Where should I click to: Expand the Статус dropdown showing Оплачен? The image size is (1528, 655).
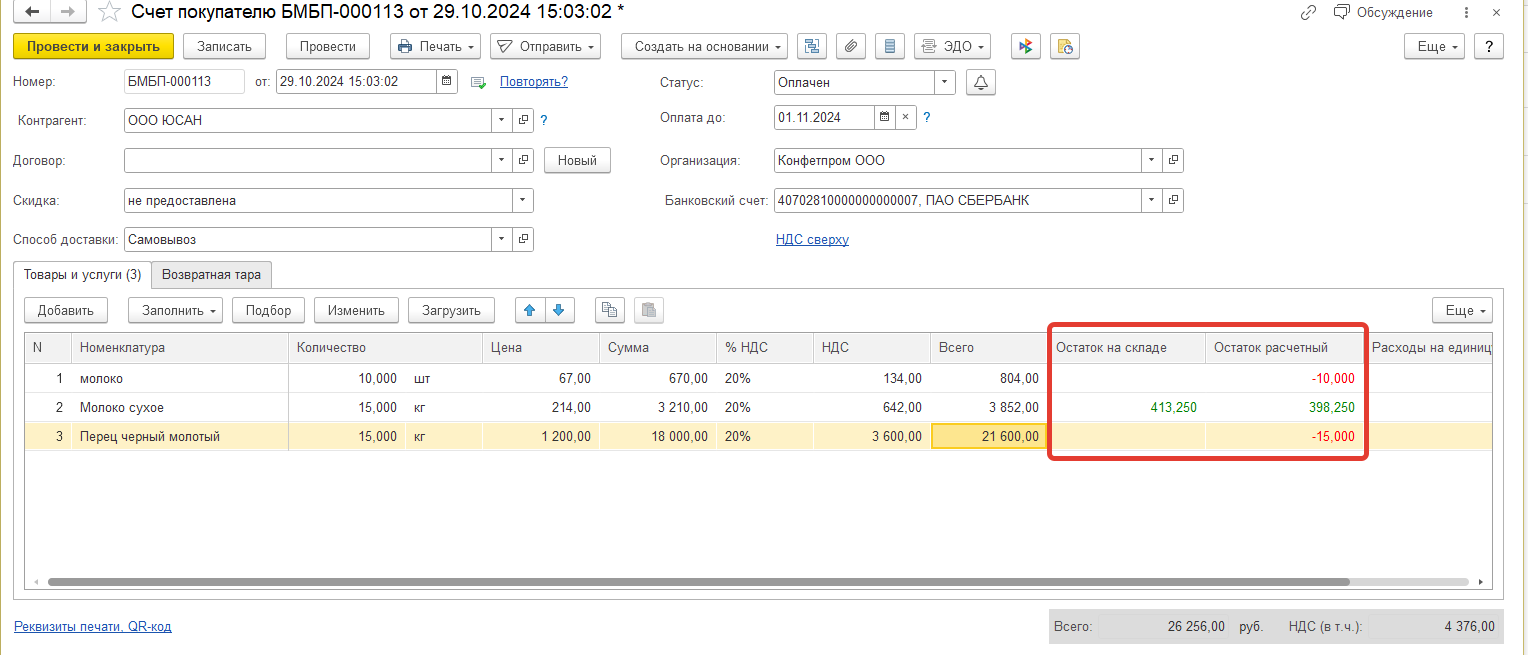(945, 83)
